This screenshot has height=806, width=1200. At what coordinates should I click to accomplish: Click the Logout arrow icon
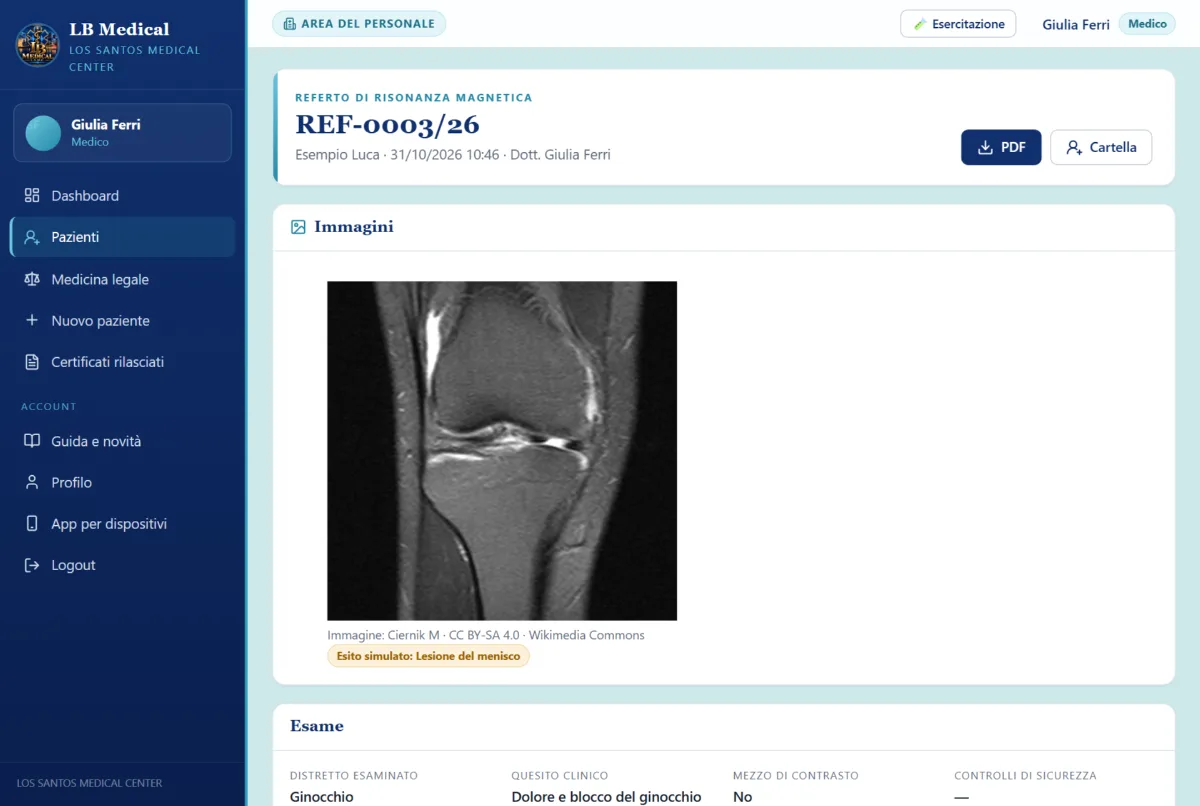[32, 565]
